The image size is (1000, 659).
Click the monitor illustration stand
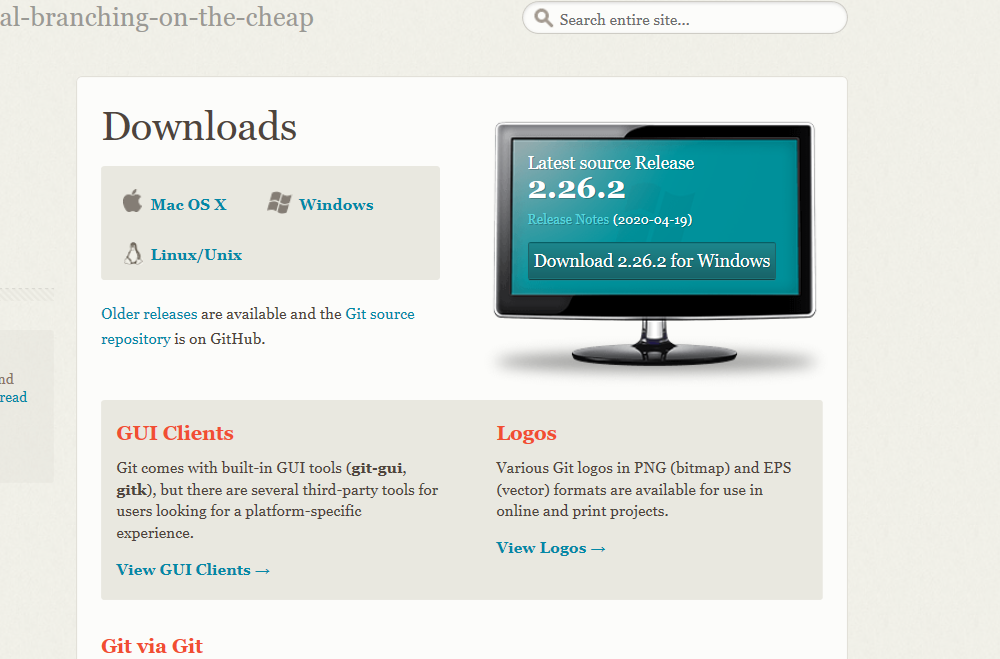click(654, 343)
